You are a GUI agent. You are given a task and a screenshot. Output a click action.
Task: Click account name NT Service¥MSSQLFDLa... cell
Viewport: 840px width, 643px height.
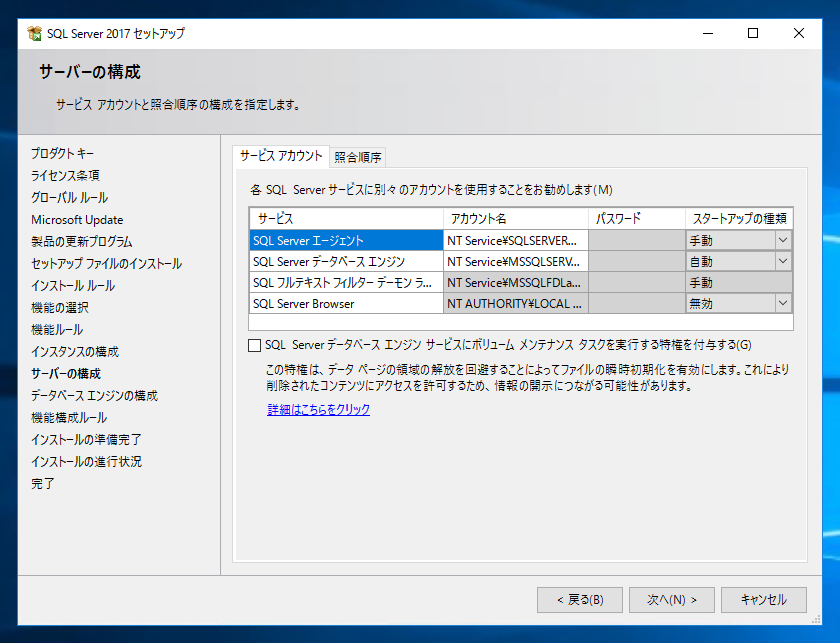[516, 282]
